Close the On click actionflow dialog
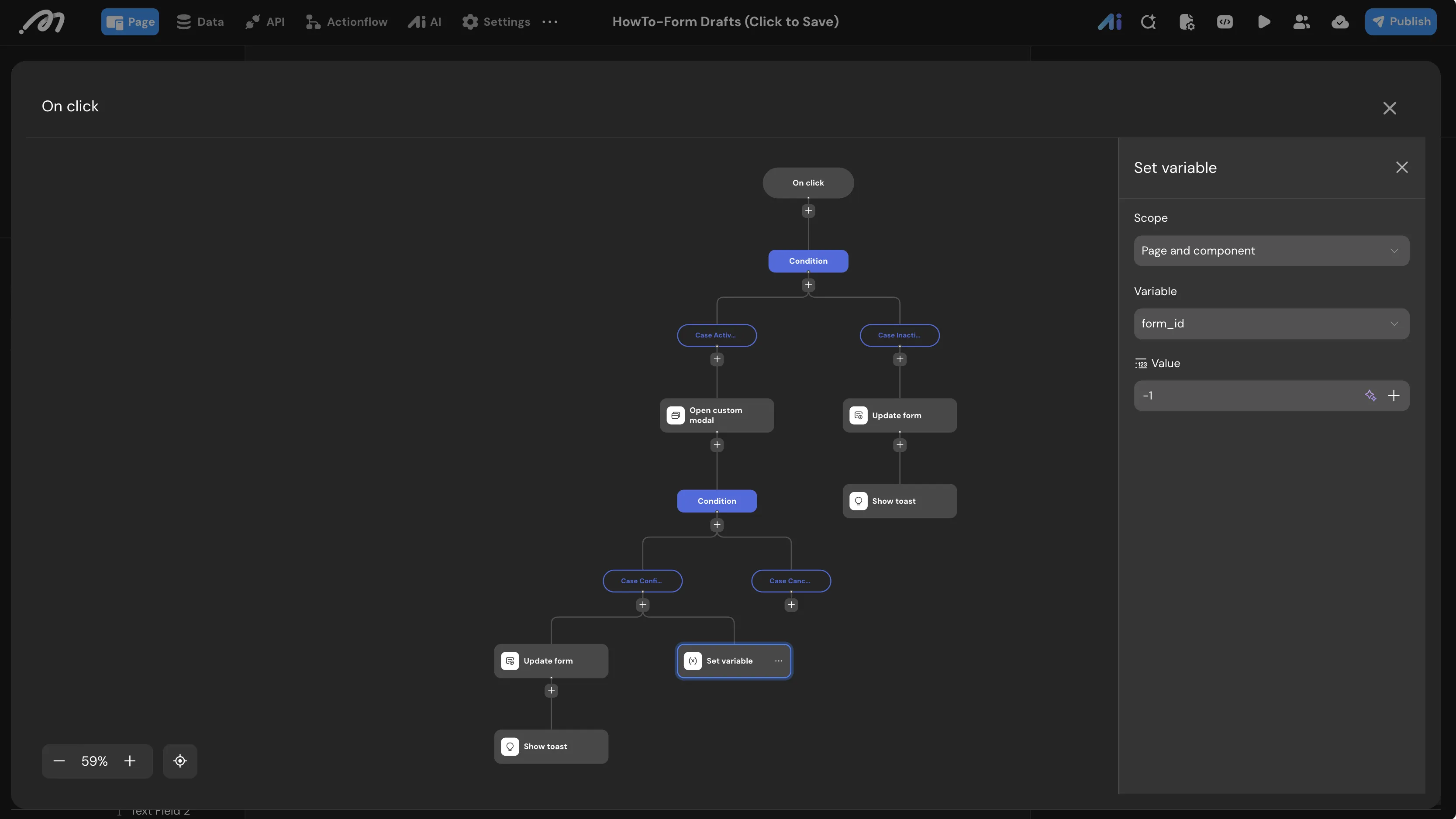The image size is (1456, 819). pyautogui.click(x=1389, y=108)
